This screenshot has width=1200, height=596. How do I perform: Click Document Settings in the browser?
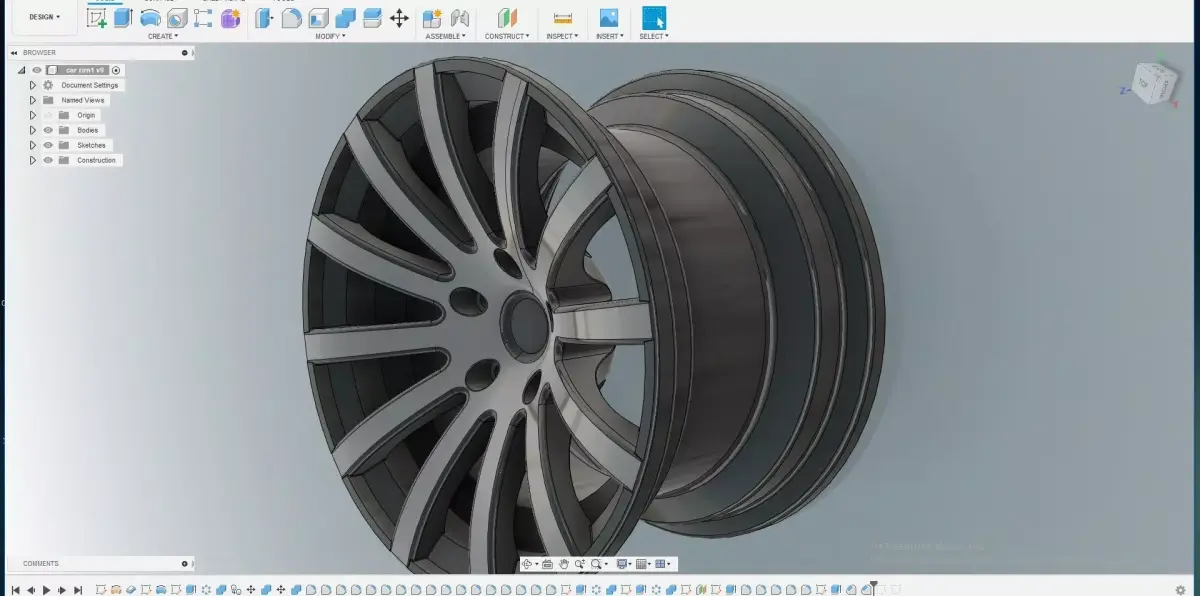pyautogui.click(x=90, y=85)
